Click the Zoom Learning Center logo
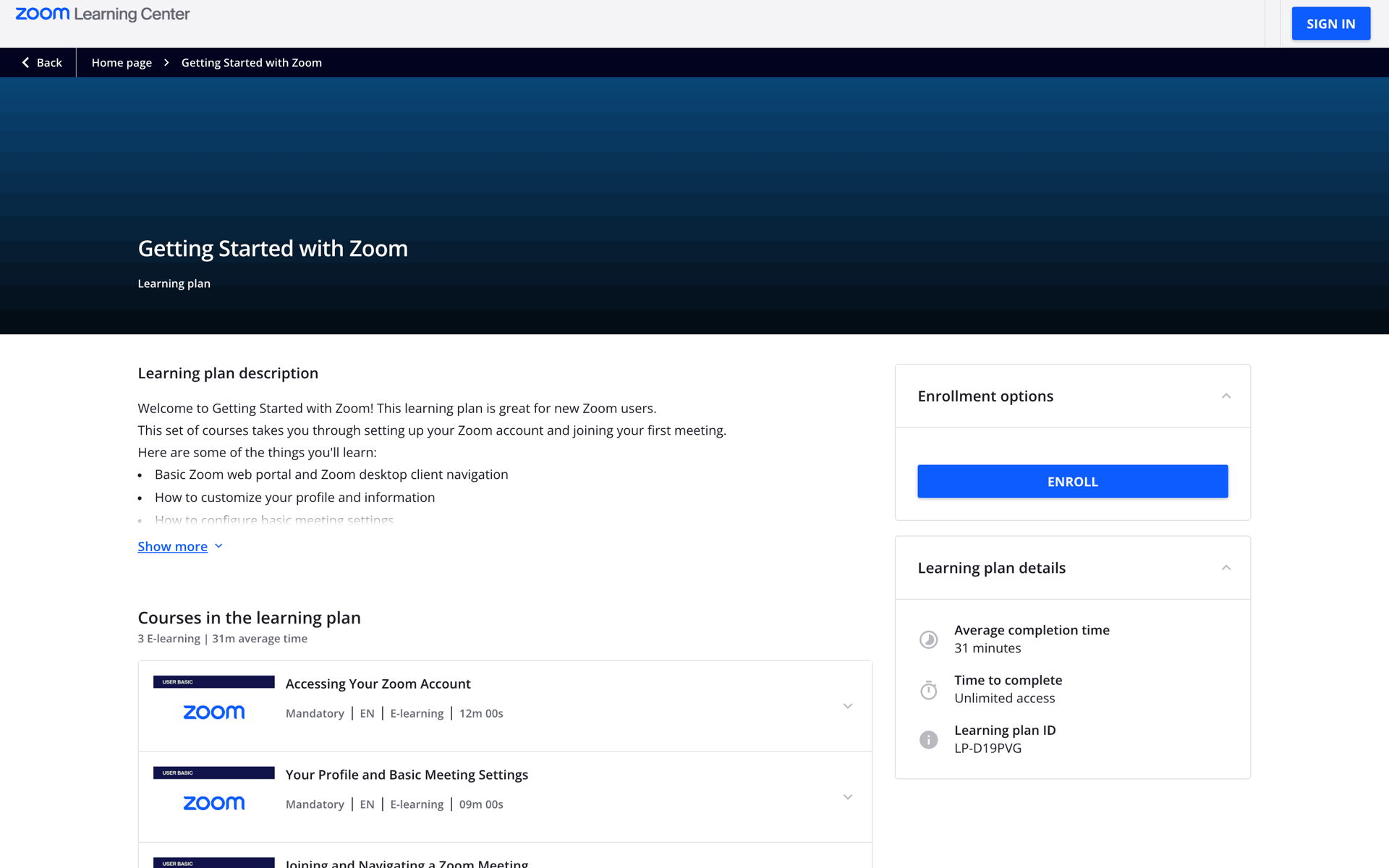The height and width of the screenshot is (868, 1389). (x=103, y=14)
